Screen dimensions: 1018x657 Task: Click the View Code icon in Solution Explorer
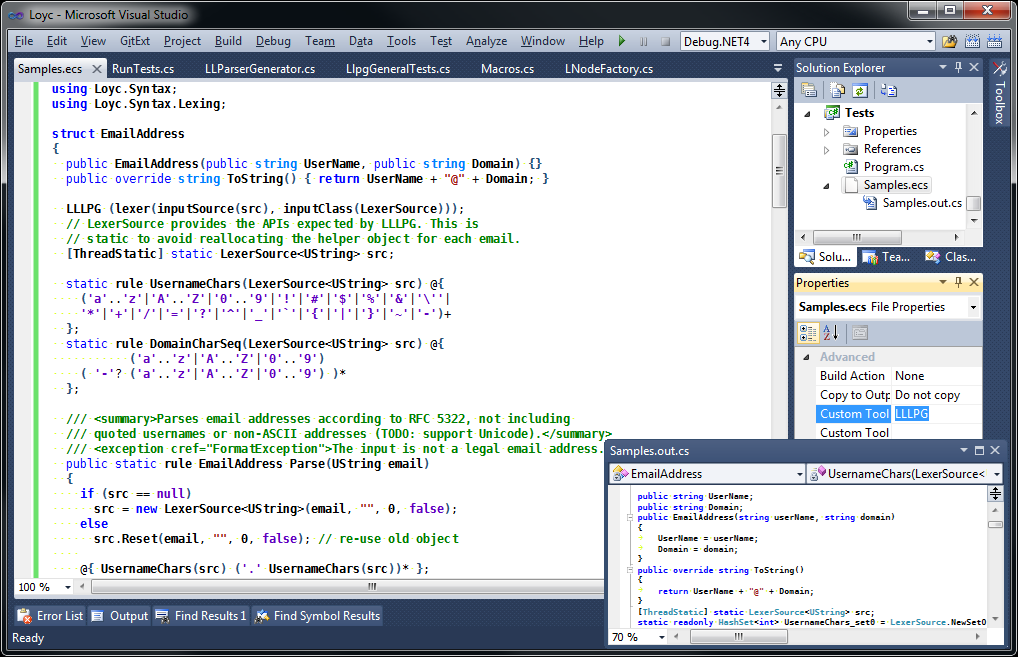889,91
